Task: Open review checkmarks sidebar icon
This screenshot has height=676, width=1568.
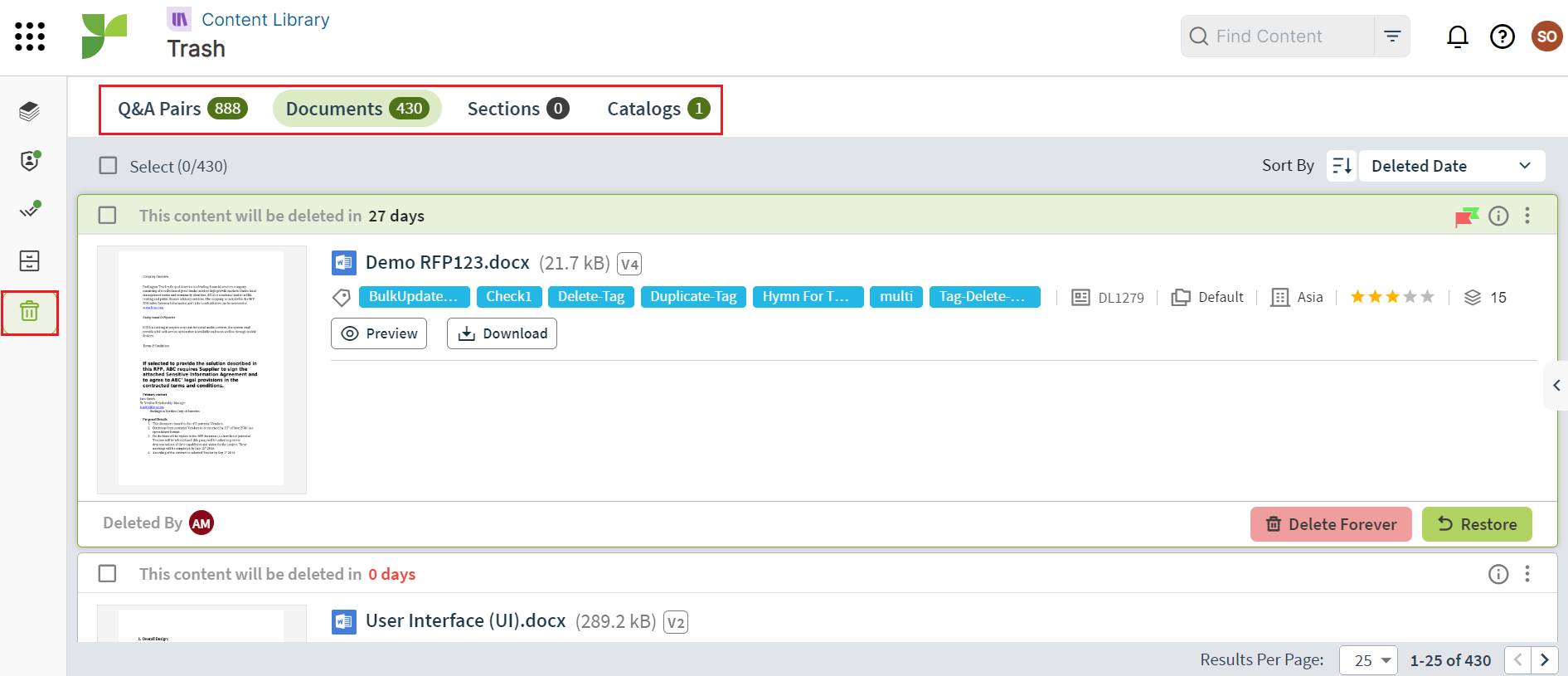Action: coord(30,210)
